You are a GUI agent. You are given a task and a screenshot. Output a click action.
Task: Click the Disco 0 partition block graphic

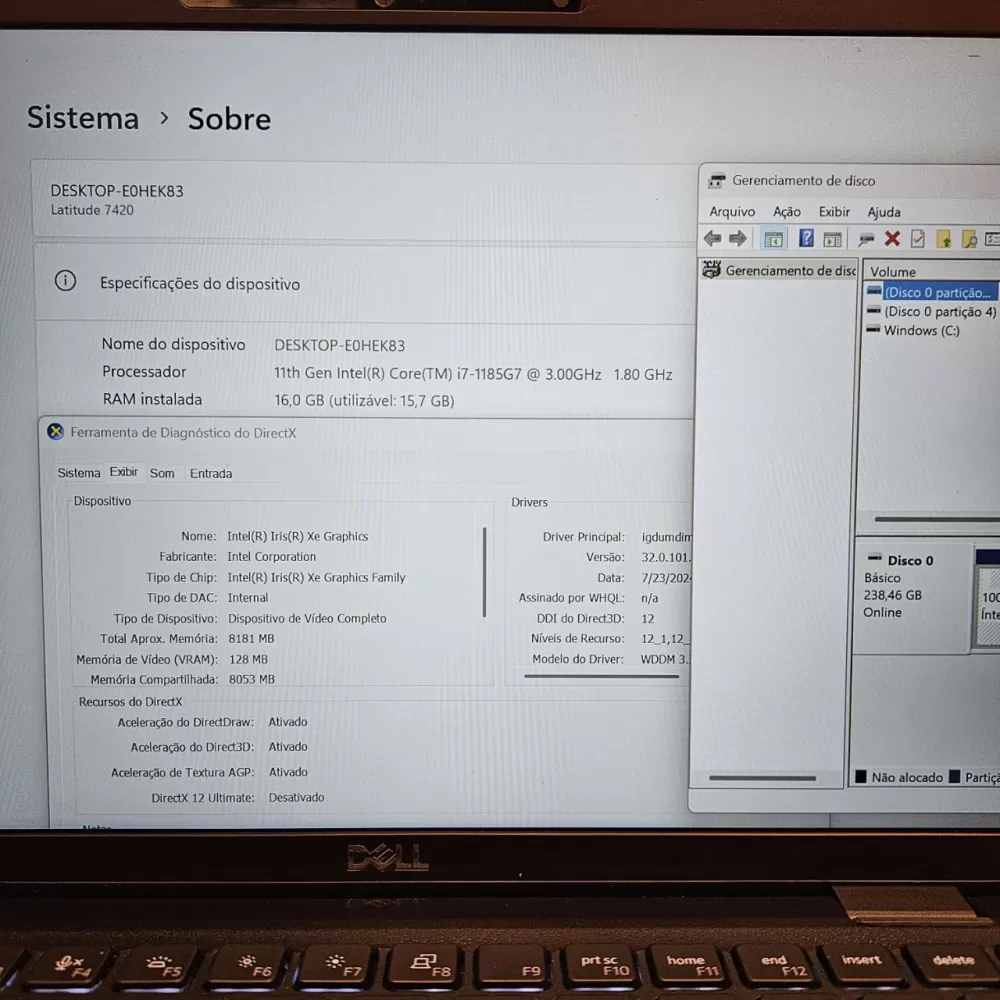click(x=987, y=599)
